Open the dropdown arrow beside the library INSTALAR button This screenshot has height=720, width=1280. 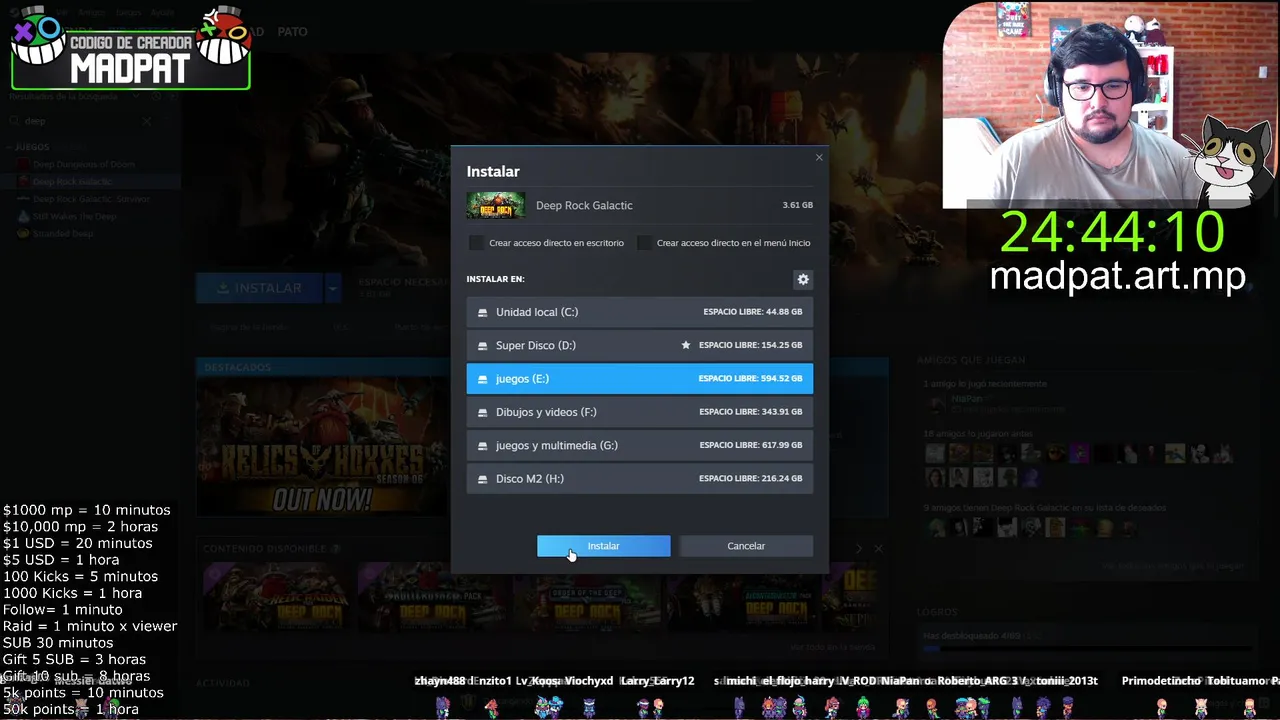(x=333, y=288)
